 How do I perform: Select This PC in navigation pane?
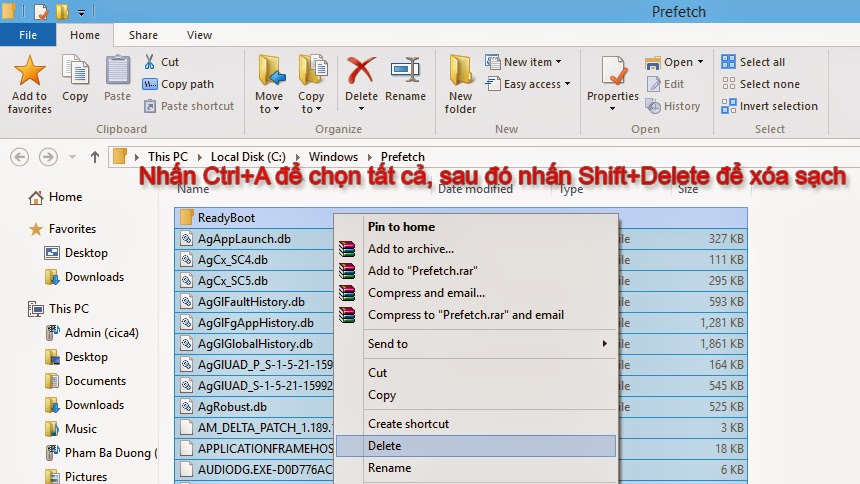pyautogui.click(x=58, y=309)
